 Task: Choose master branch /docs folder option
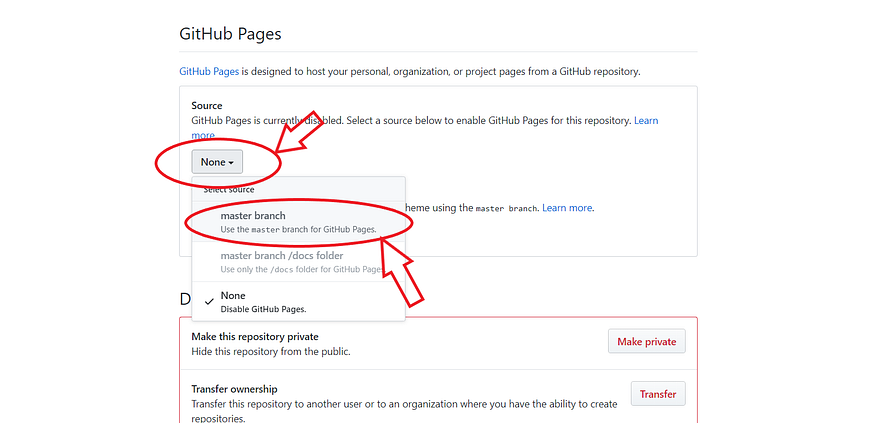click(299, 262)
